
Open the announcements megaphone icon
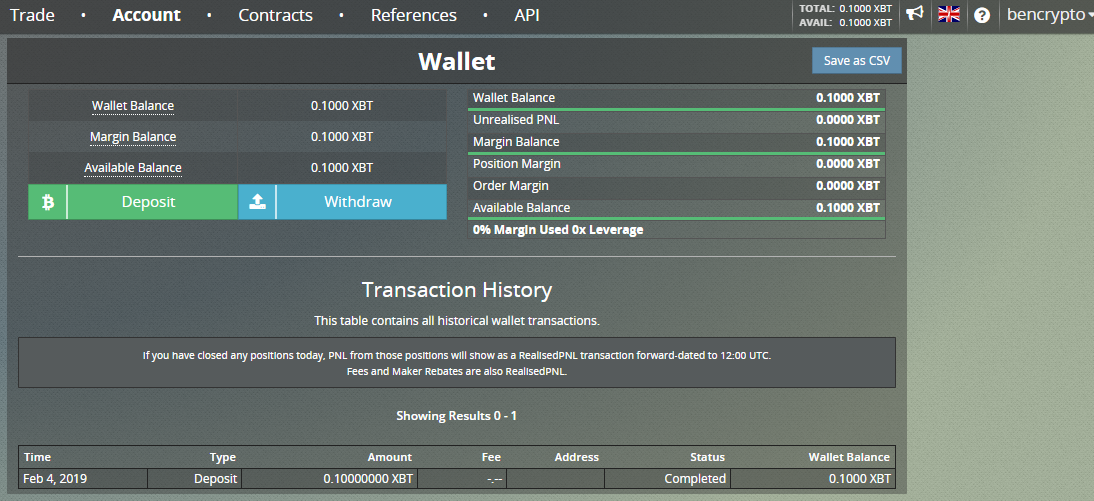click(x=915, y=14)
